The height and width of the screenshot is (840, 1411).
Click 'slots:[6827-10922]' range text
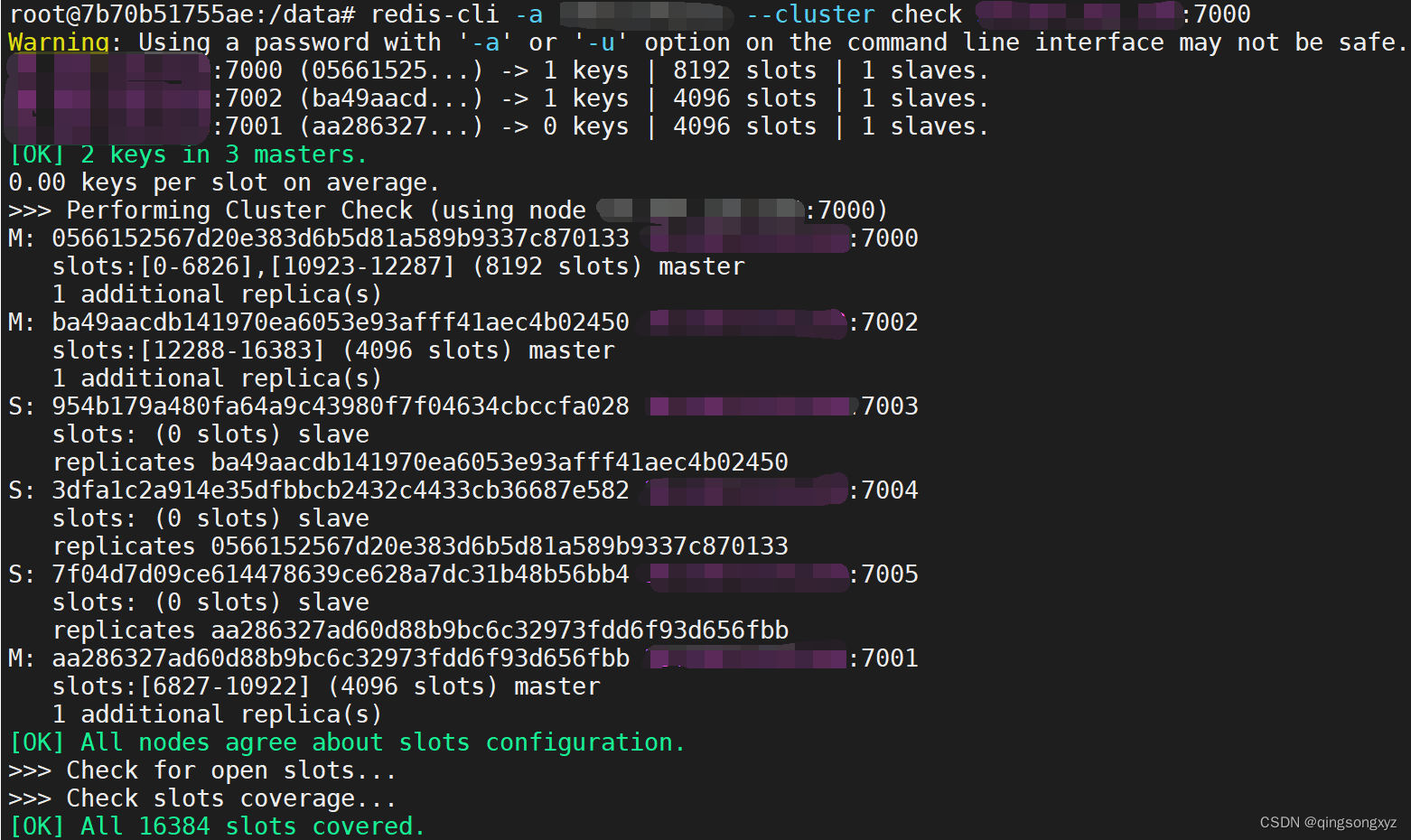tap(181, 686)
